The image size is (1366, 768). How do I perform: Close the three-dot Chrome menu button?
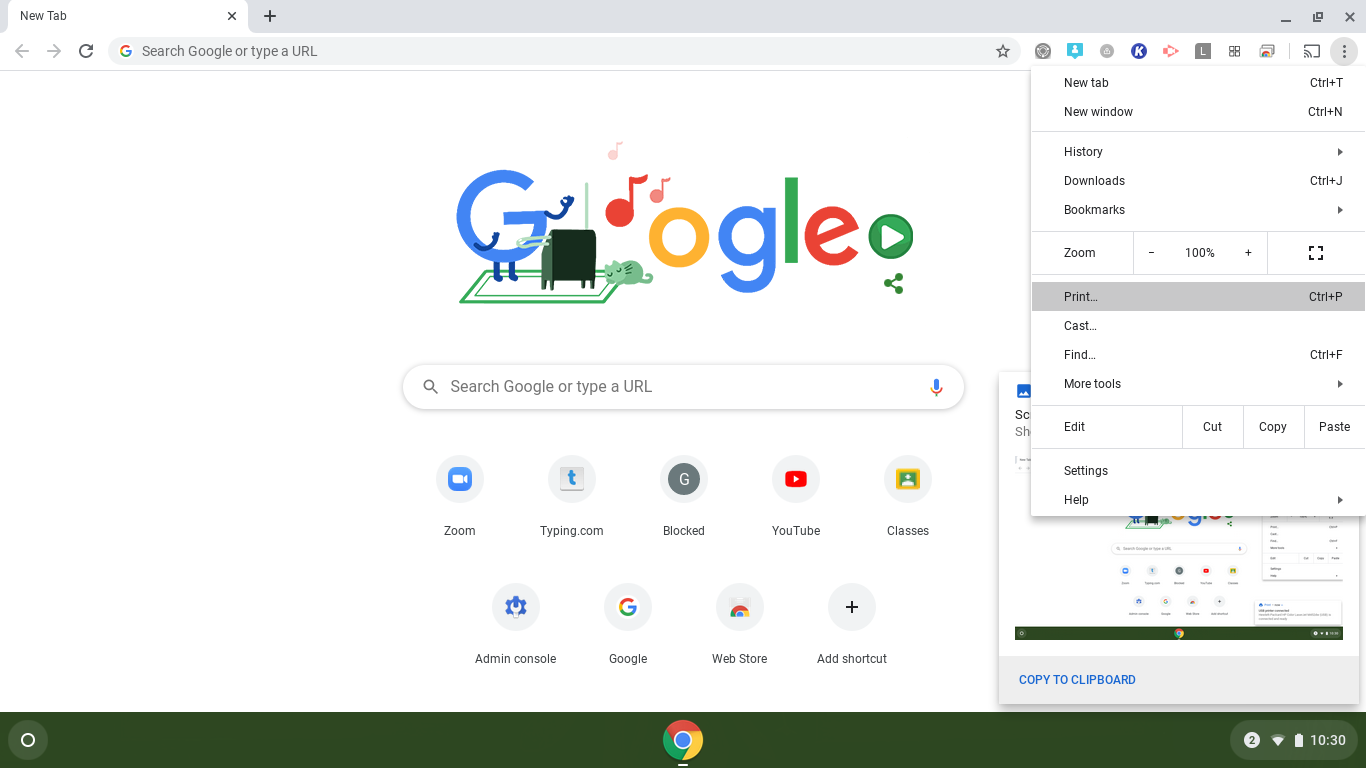pos(1345,51)
